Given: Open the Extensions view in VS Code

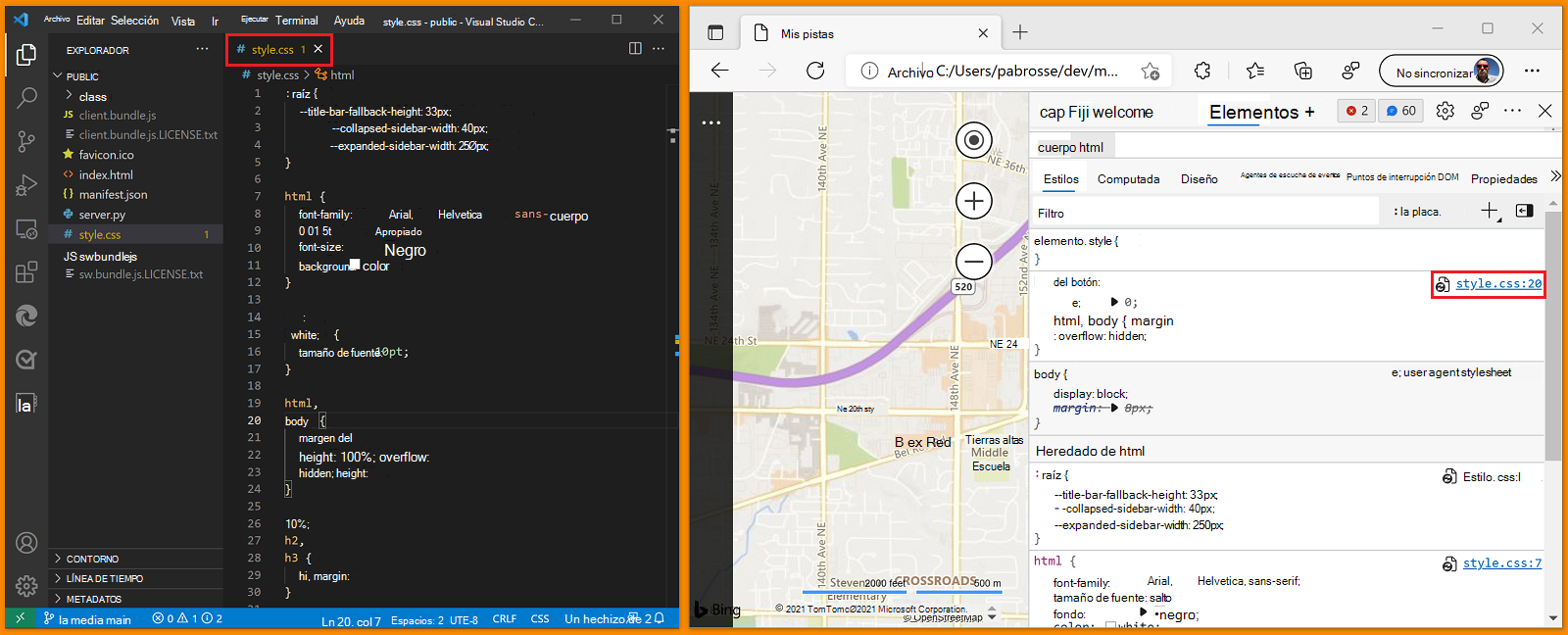Looking at the screenshot, I should [x=26, y=272].
